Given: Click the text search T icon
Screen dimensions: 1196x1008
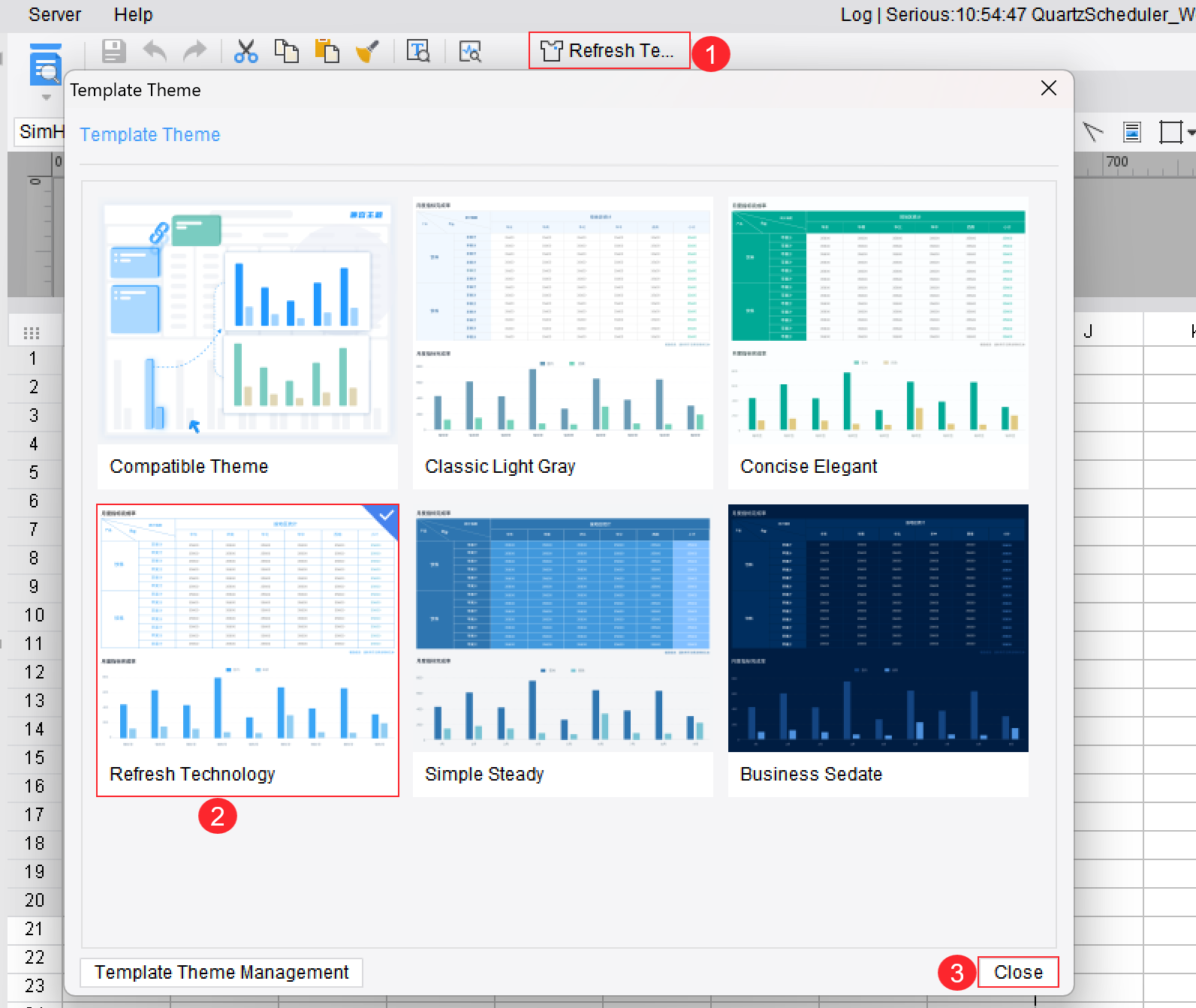Looking at the screenshot, I should (x=418, y=51).
